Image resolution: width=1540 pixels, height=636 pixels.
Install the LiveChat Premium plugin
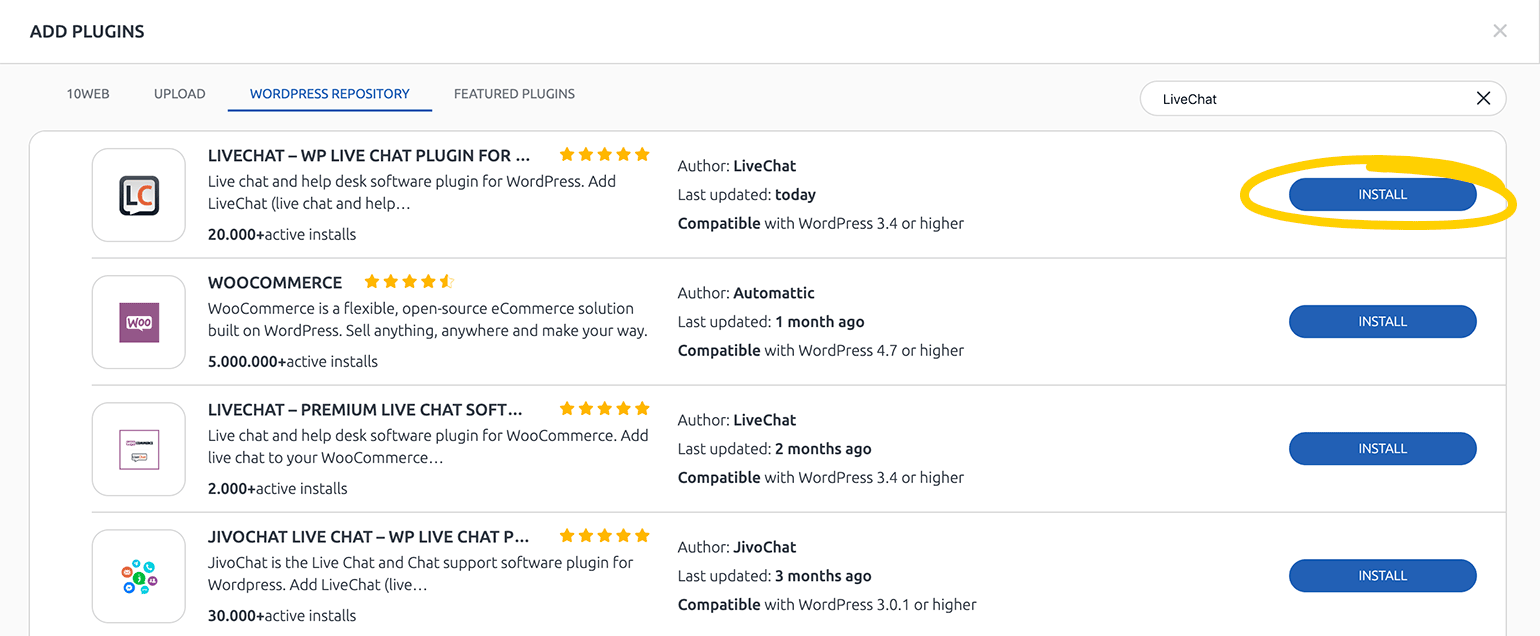[1383, 448]
